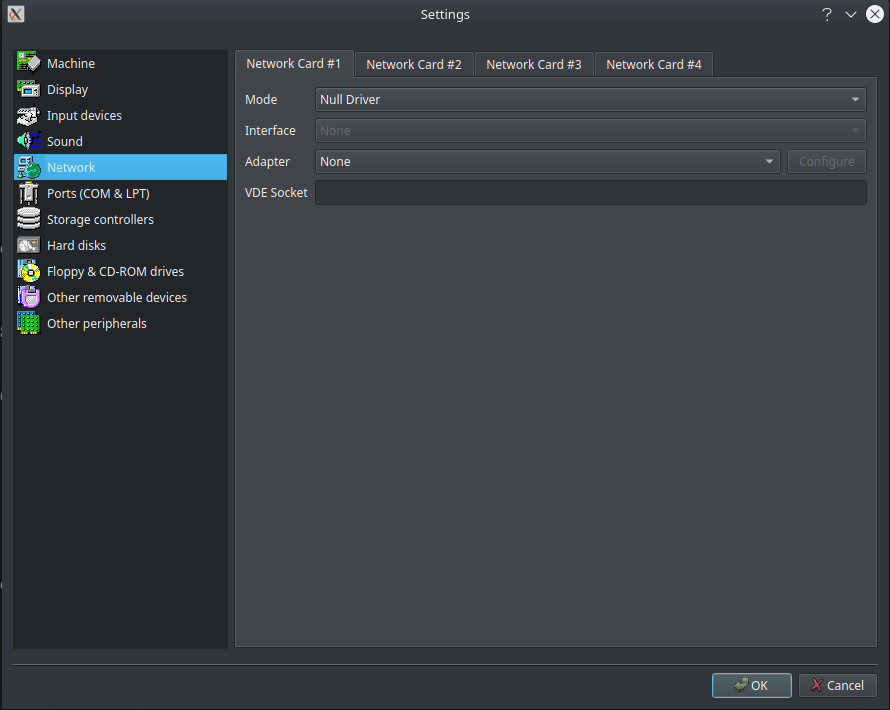
Task: Click the Settings window title
Action: 445,14
